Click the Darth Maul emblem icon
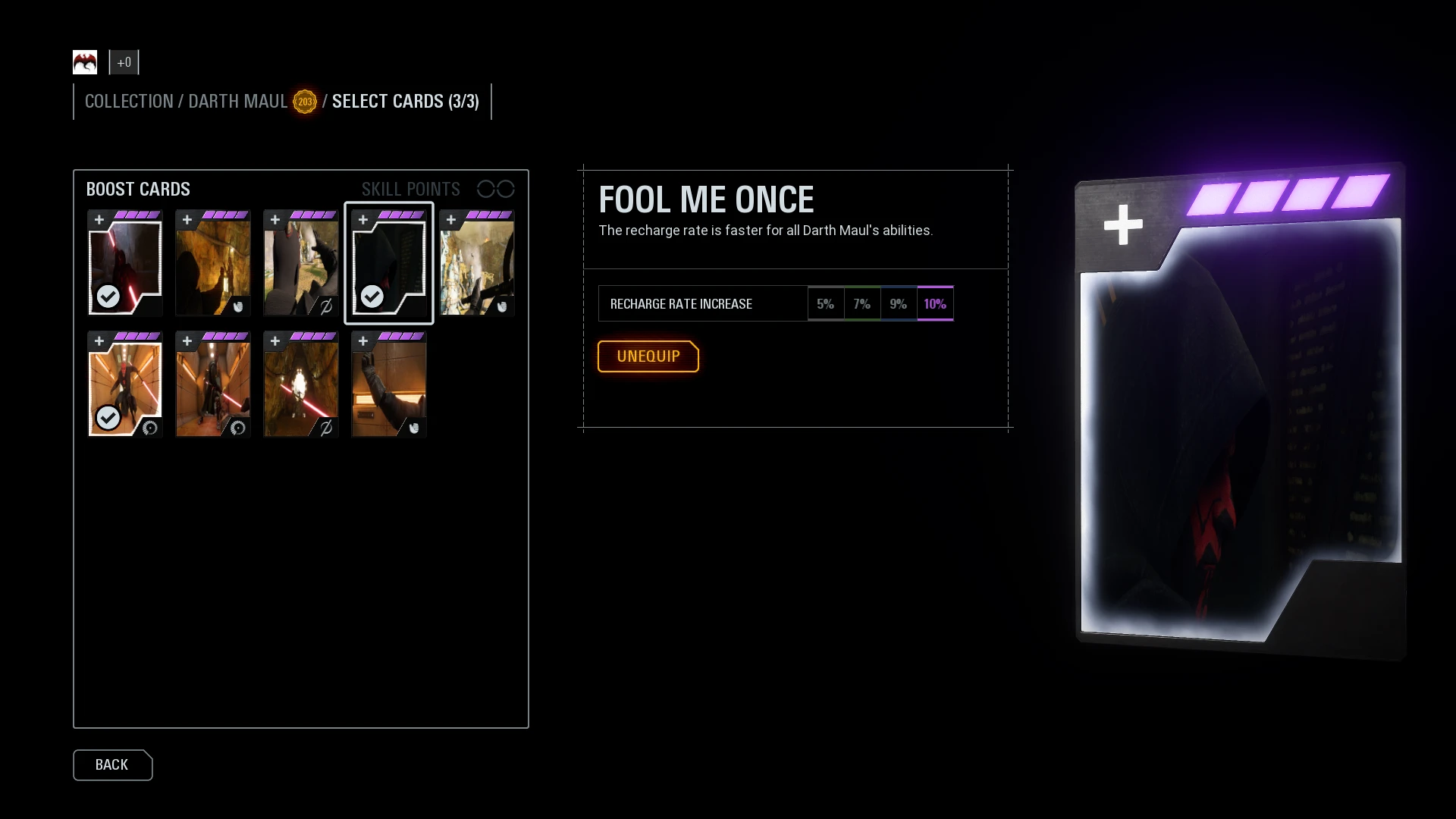Image resolution: width=1456 pixels, height=819 pixels. [85, 62]
